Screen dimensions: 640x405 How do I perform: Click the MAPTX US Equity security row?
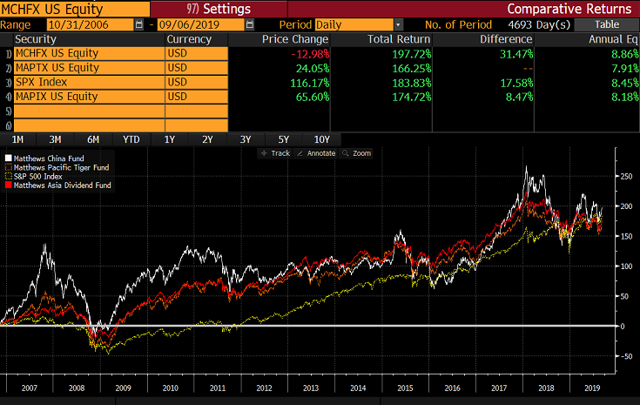point(89,68)
